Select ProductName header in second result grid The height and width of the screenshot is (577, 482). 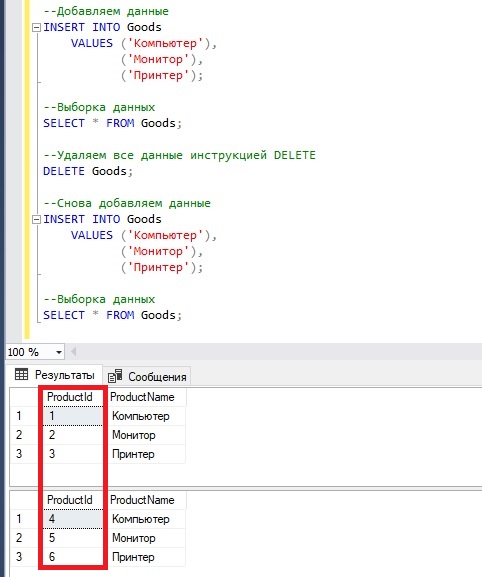click(x=142, y=500)
